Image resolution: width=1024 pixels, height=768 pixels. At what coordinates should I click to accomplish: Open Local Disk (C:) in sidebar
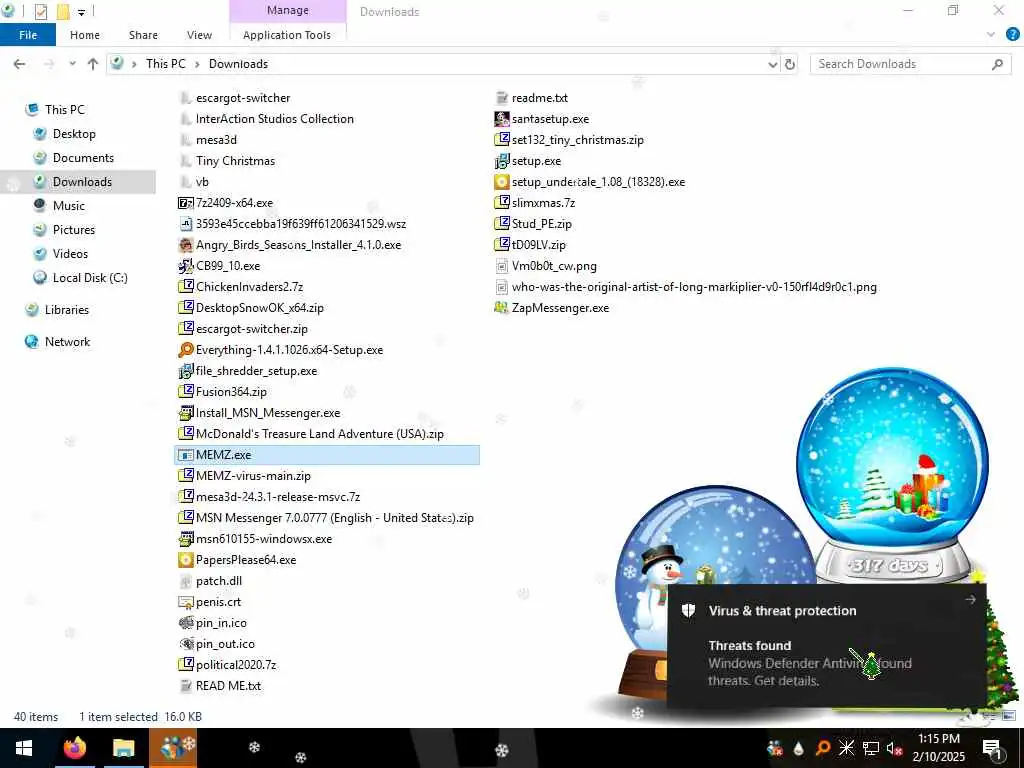89,278
